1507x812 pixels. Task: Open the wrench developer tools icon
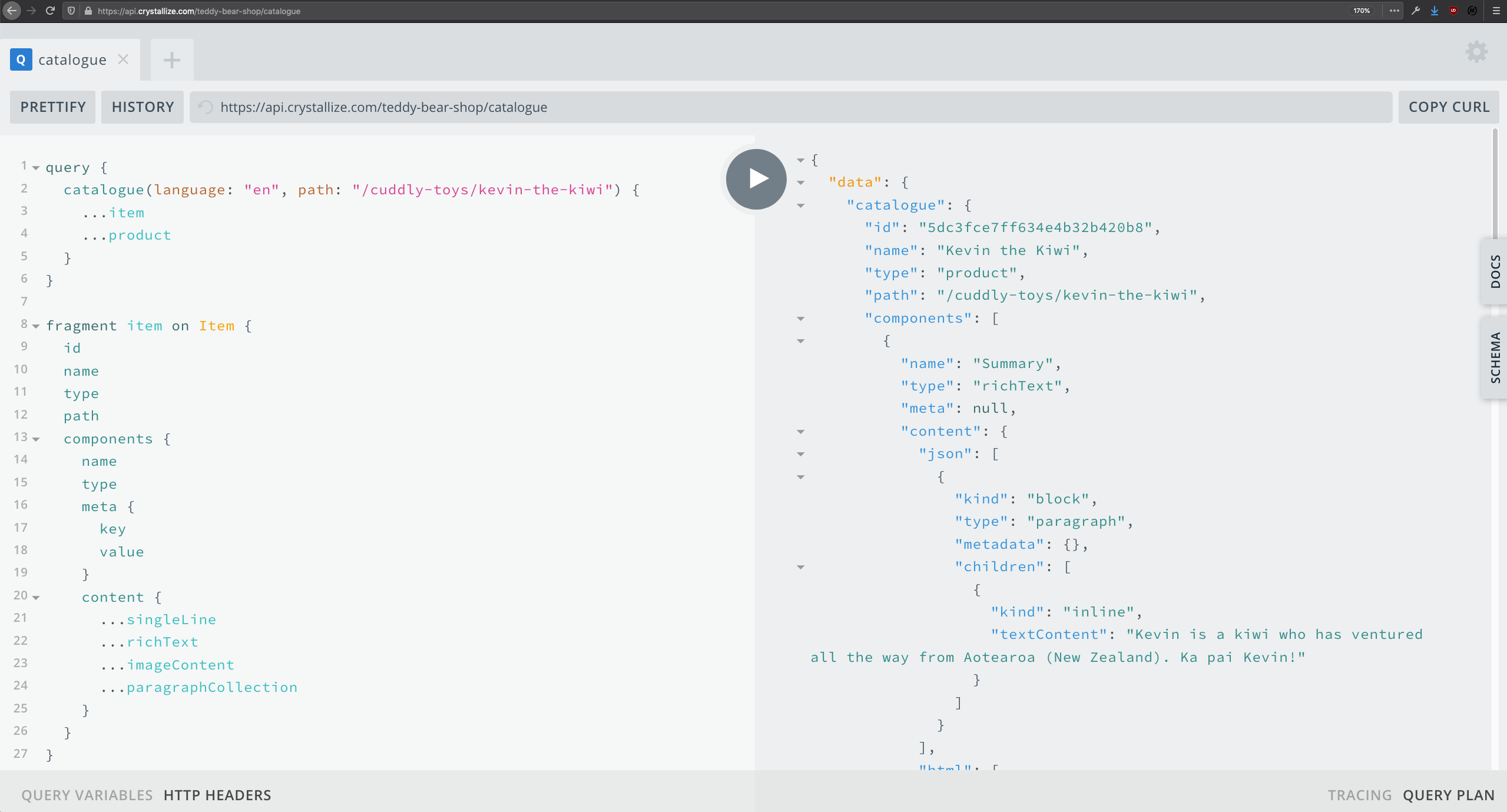[1416, 11]
